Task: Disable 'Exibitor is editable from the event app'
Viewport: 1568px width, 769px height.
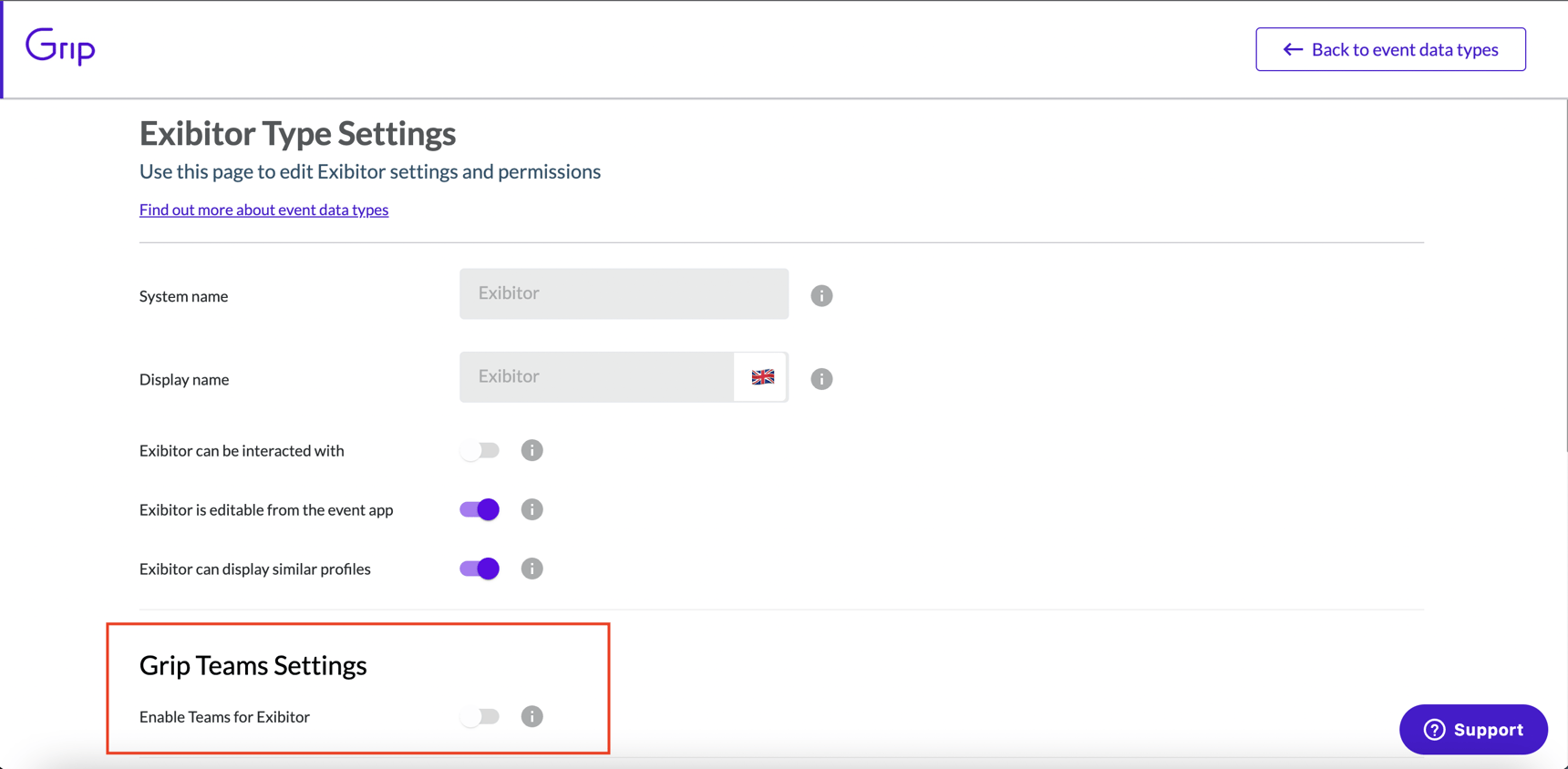Action: click(479, 509)
